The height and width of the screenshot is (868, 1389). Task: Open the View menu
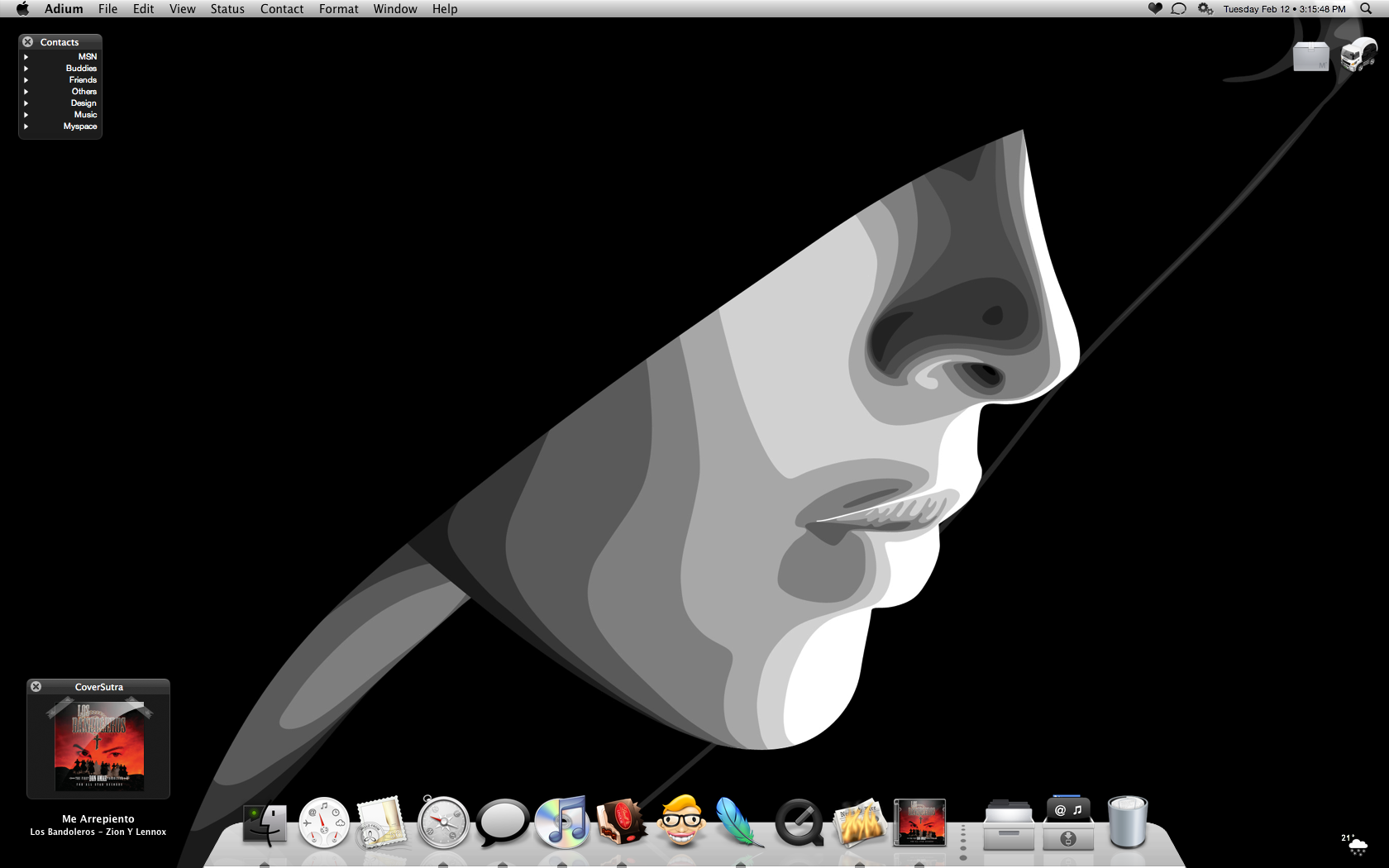point(182,8)
